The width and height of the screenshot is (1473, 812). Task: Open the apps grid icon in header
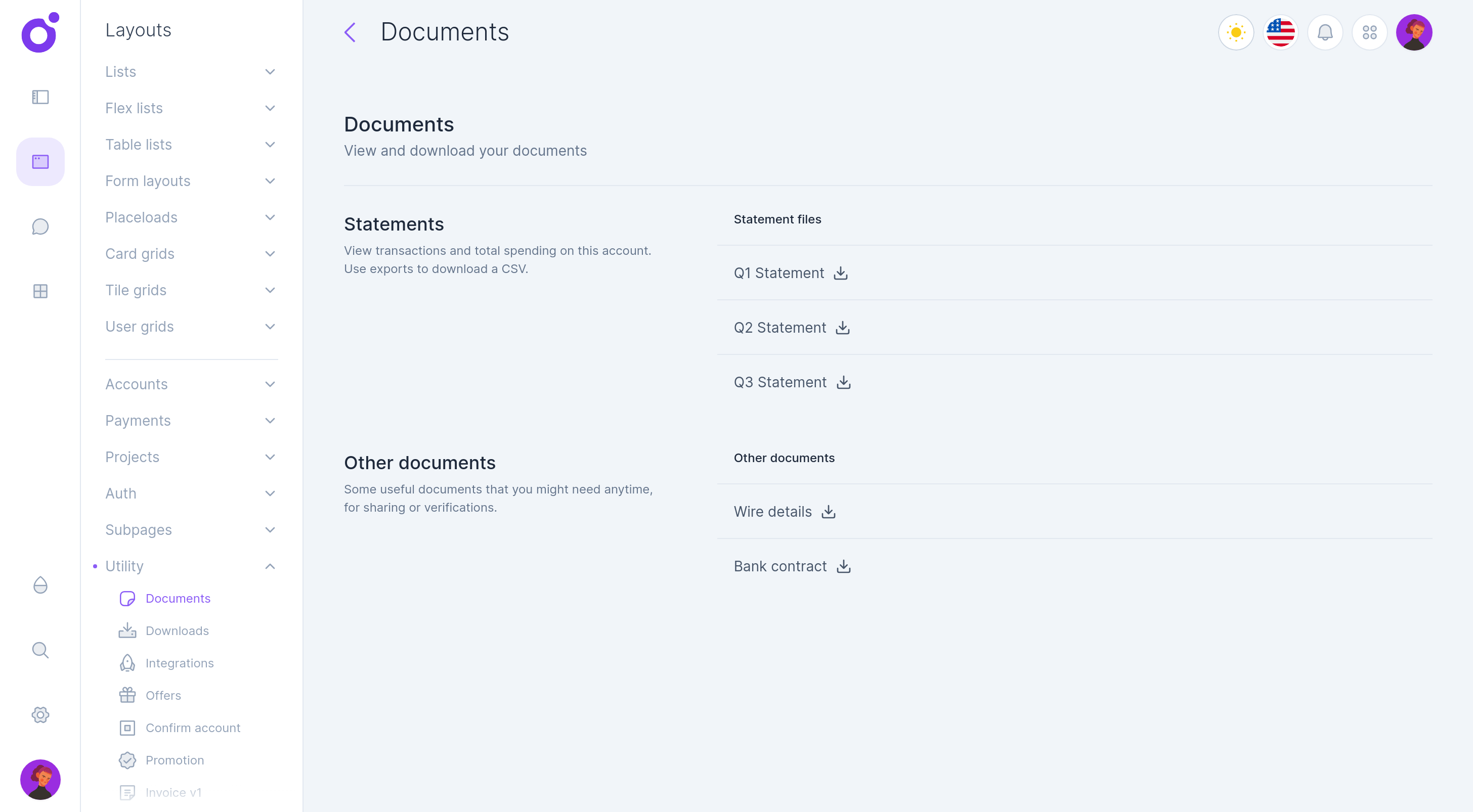point(1370,32)
